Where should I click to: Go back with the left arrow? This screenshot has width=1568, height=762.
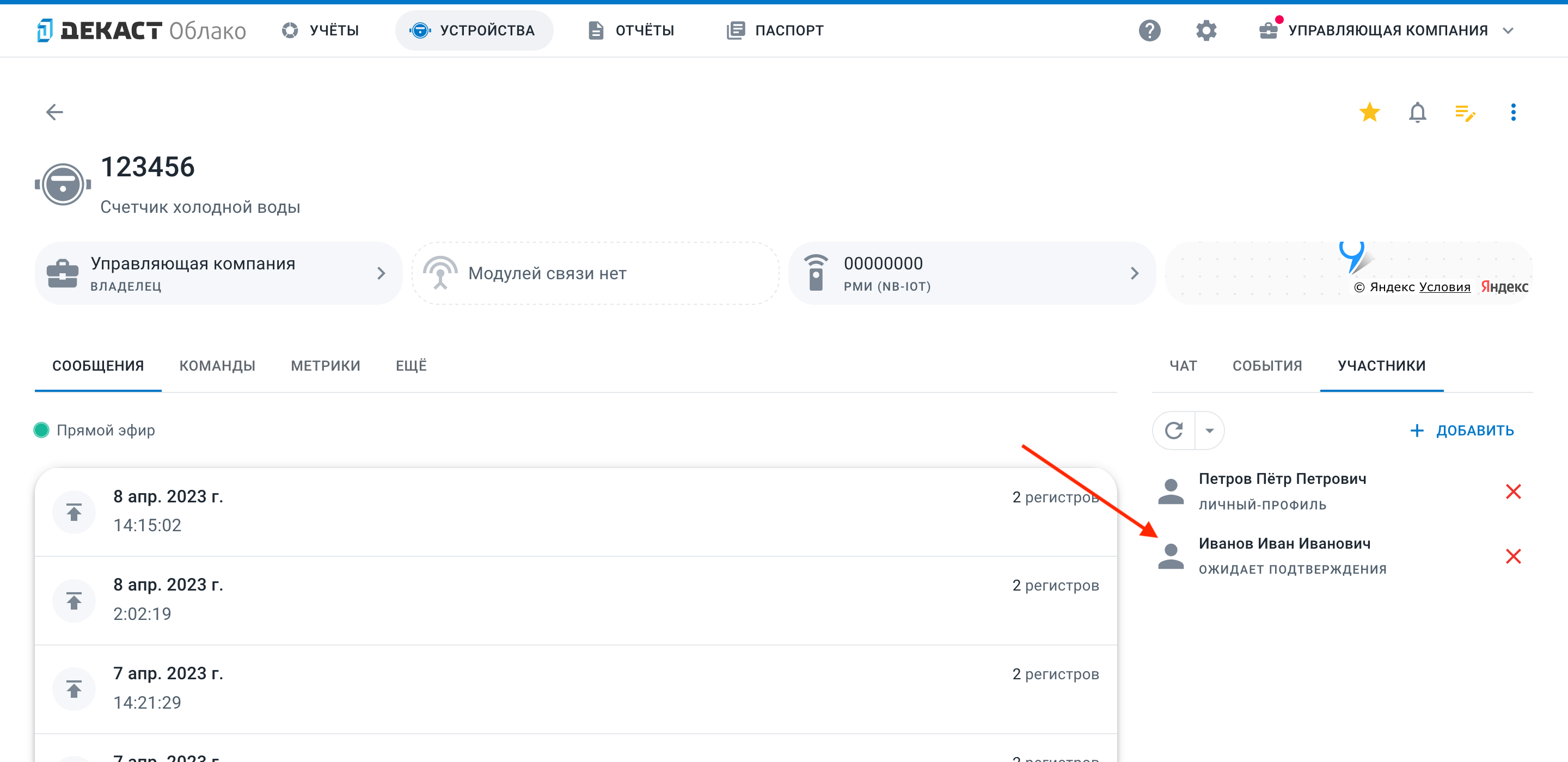(55, 112)
